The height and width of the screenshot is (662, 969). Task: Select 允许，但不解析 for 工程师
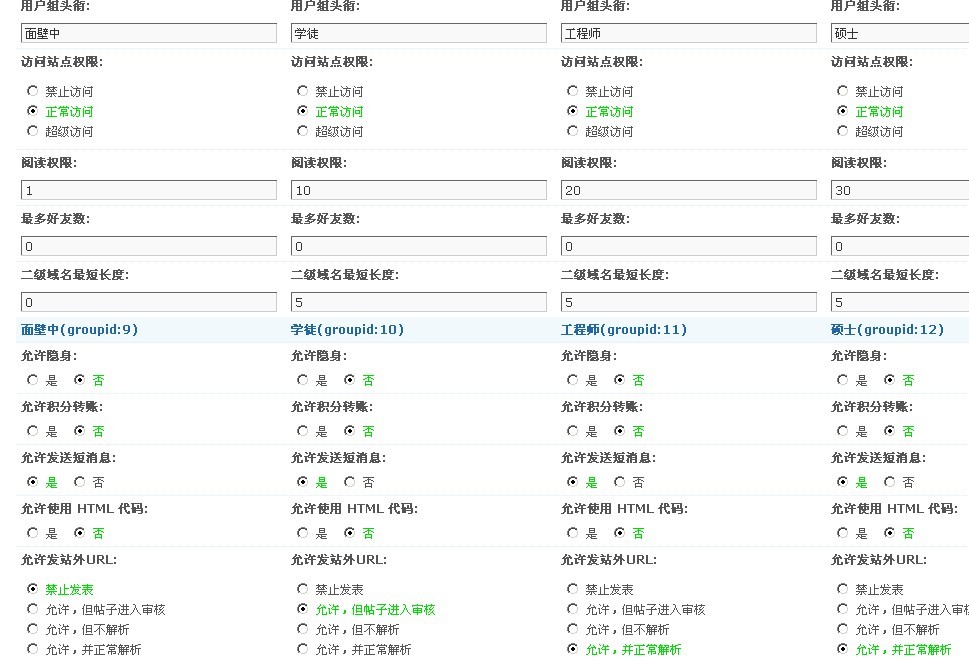coord(572,629)
